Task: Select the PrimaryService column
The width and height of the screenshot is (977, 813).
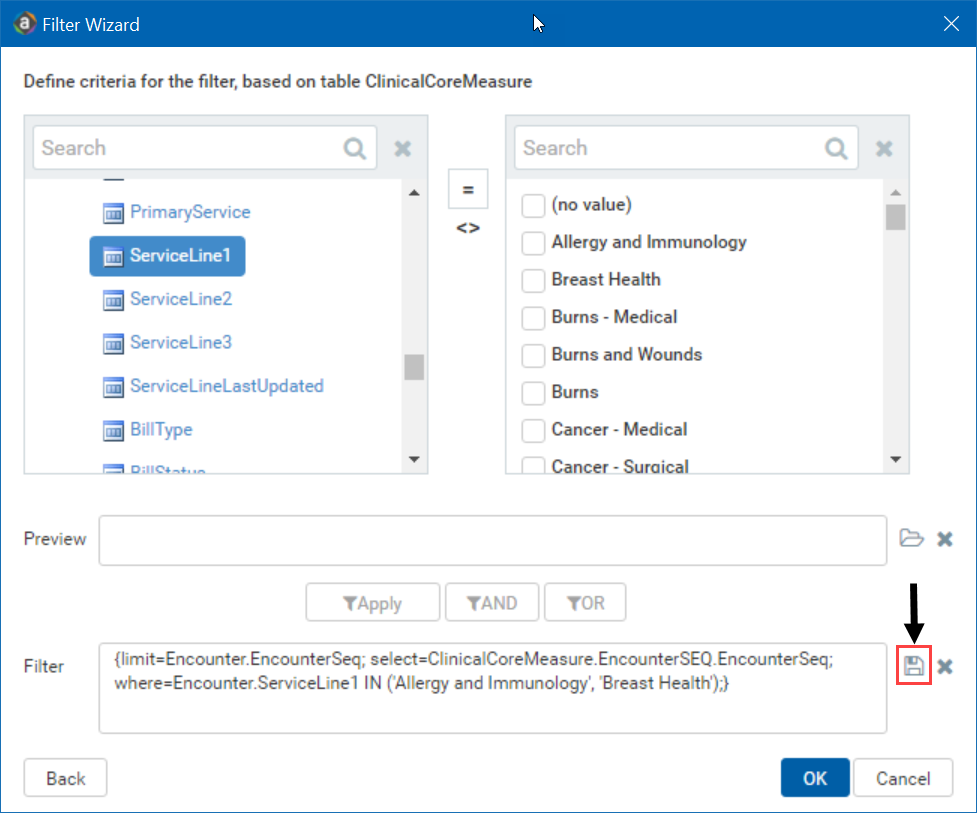Action: [189, 212]
